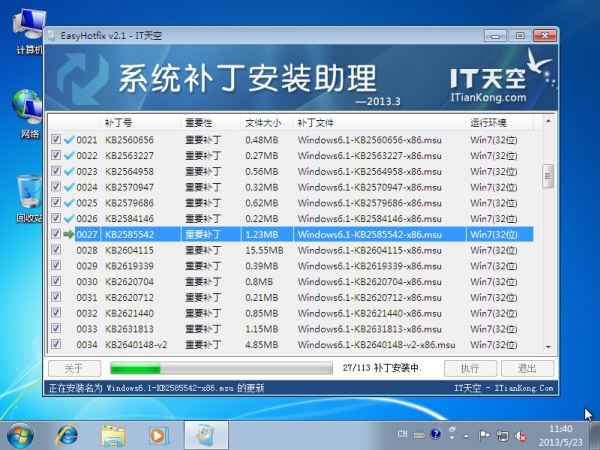600x450 pixels.
Task: Open the Windows Start menu orb
Action: (20, 435)
